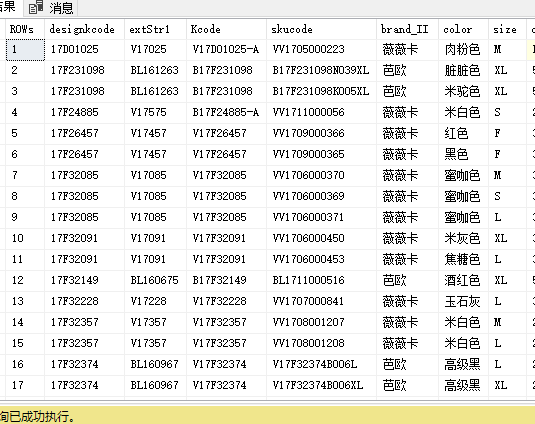Viewport: 535px width, 424px height.
Task: Select skucode cell V17F32374B006L
Action: [321, 364]
